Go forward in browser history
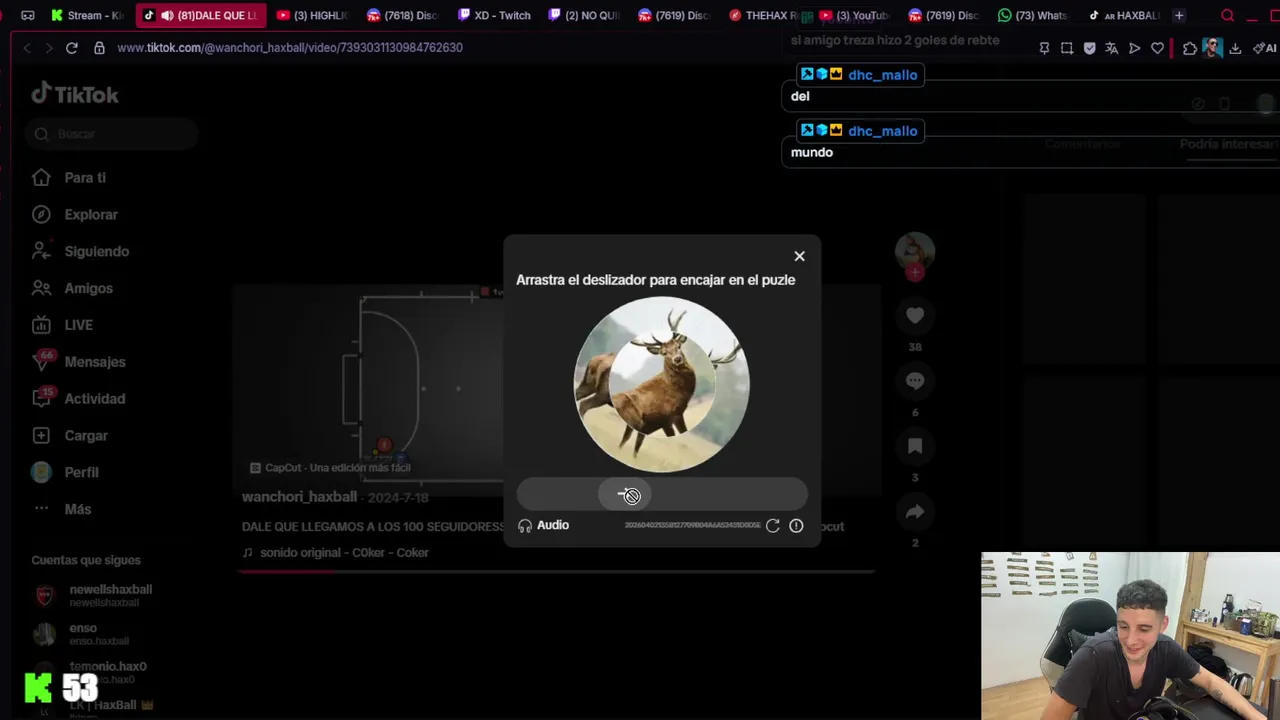Viewport: 1280px width, 720px height. (49, 48)
